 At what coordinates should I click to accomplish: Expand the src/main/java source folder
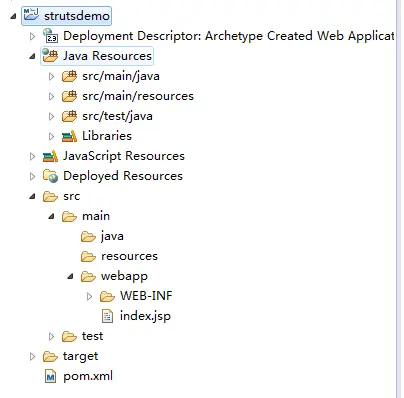point(51,76)
